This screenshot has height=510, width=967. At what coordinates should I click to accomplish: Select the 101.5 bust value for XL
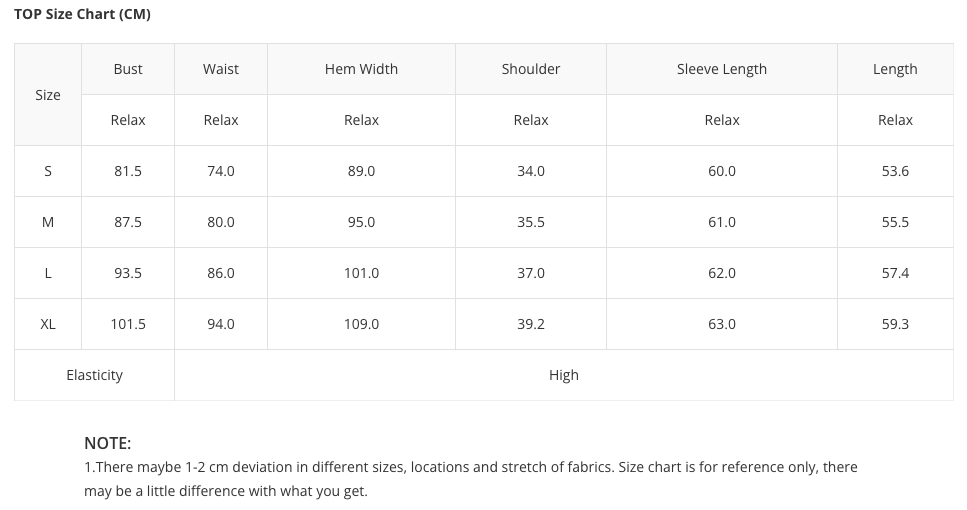click(128, 324)
